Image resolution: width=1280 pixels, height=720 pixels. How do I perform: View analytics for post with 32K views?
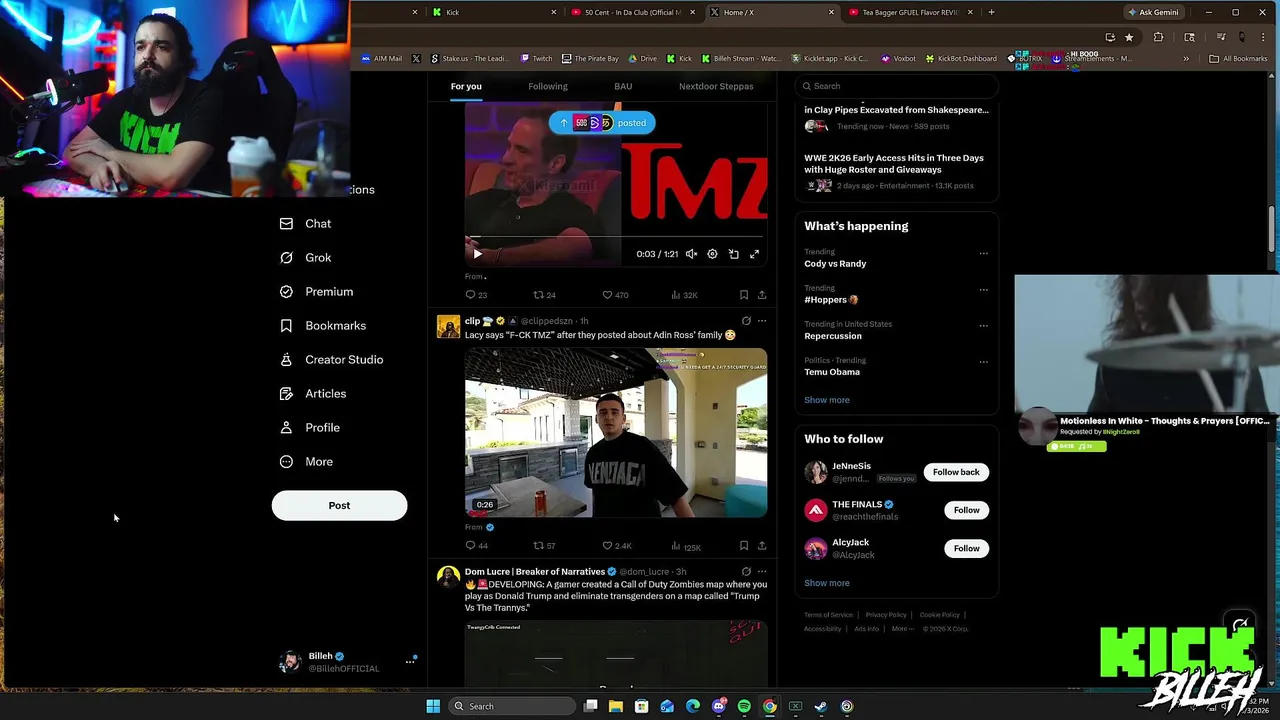point(684,295)
